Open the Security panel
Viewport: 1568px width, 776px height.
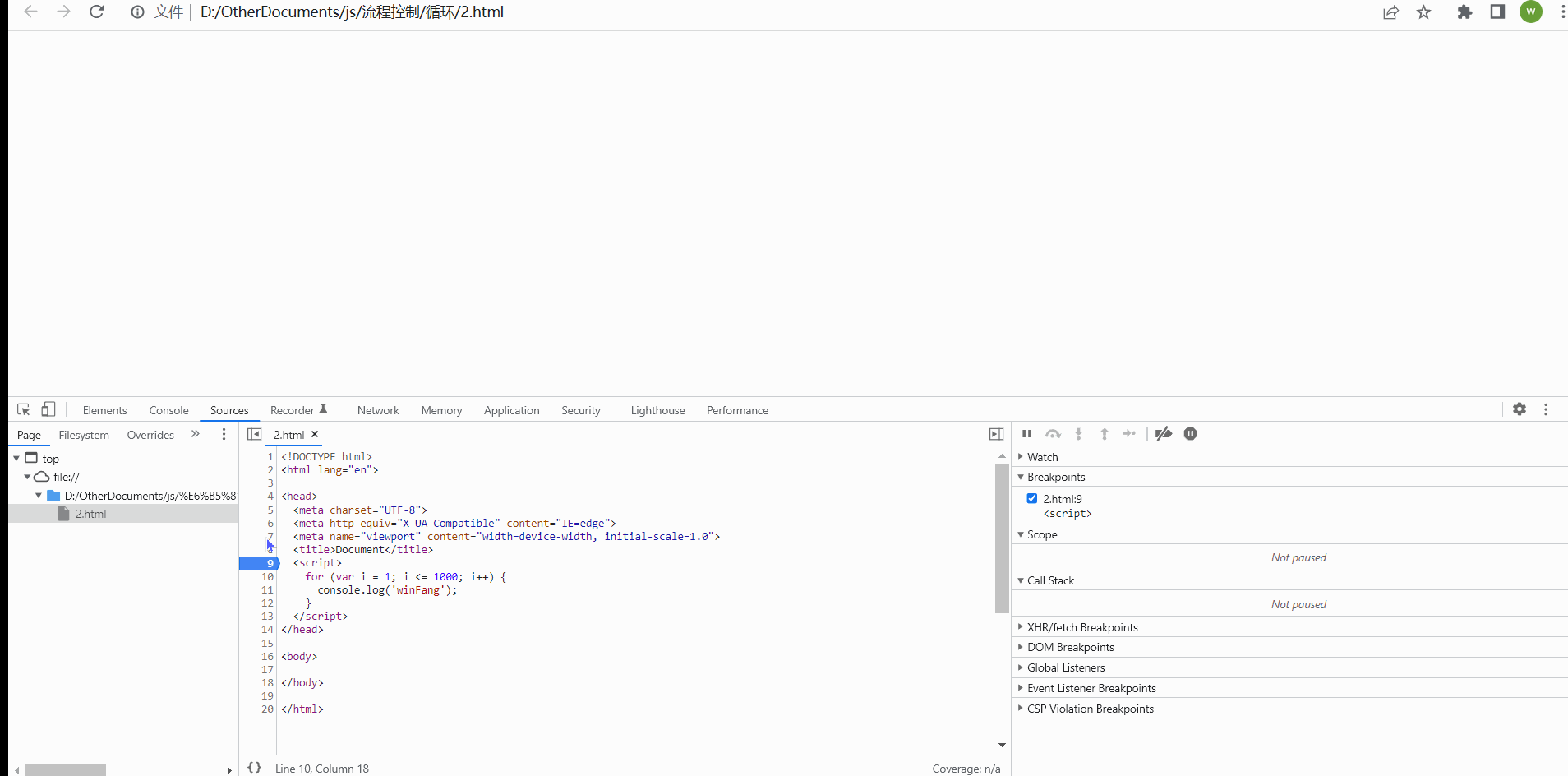tap(581, 410)
